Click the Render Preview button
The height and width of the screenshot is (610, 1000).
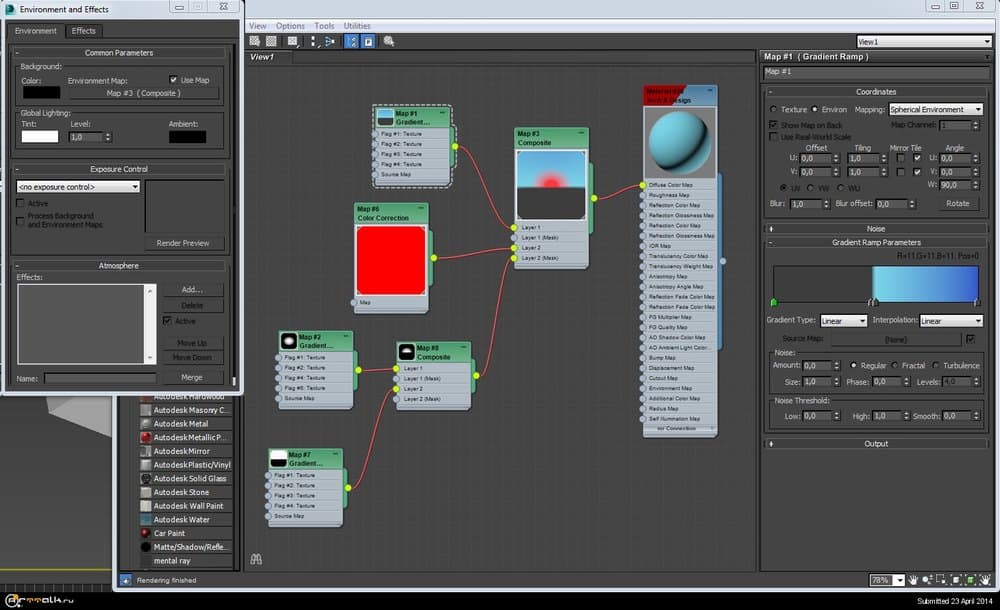coord(184,243)
